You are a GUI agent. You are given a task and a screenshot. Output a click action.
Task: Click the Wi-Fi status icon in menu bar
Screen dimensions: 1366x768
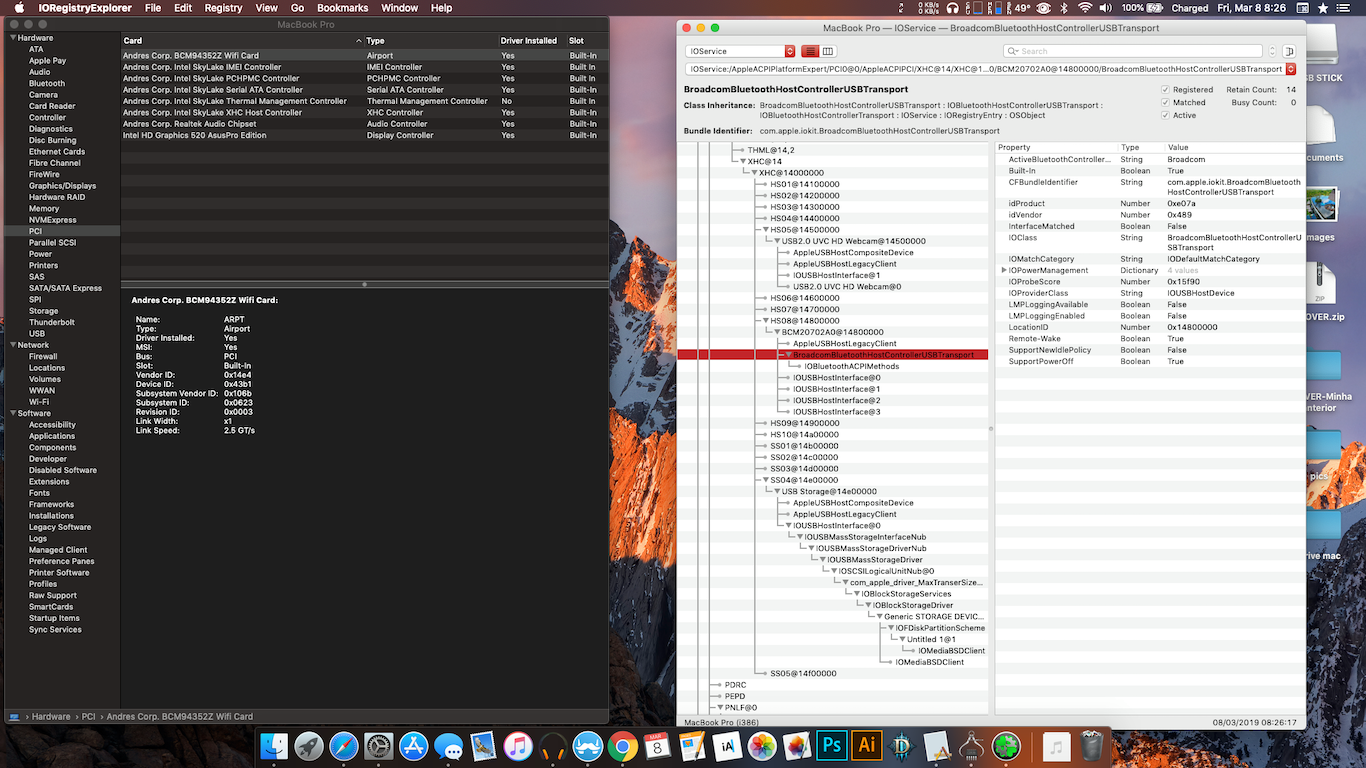(1085, 8)
